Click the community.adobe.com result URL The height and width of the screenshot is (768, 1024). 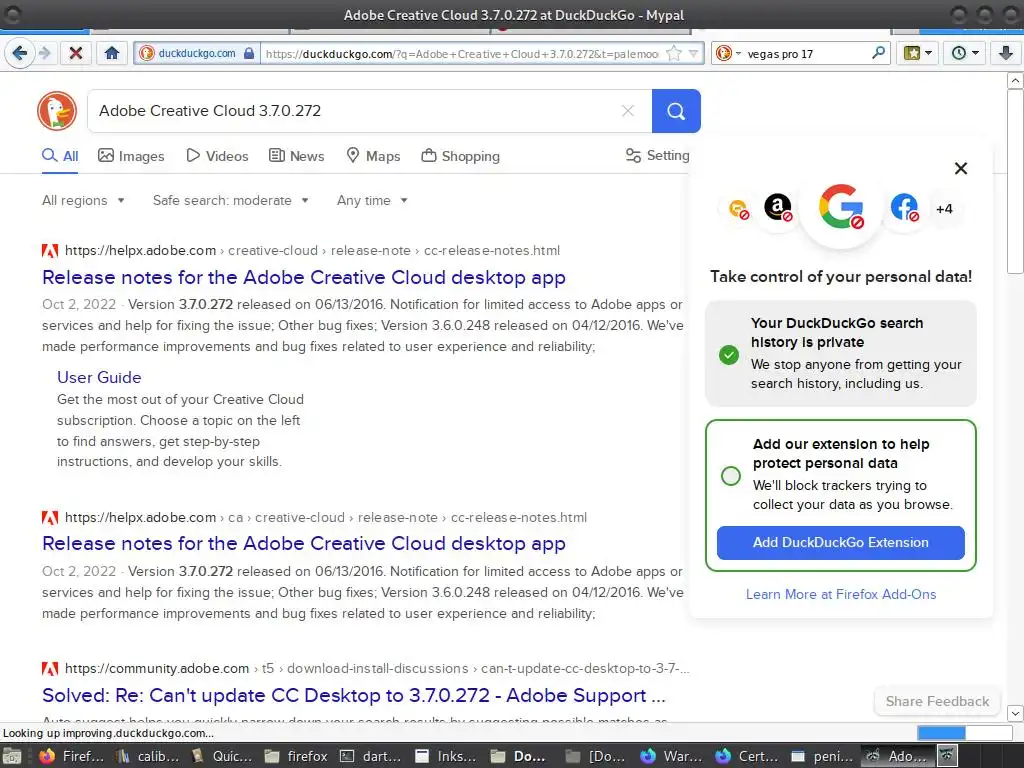click(x=377, y=669)
